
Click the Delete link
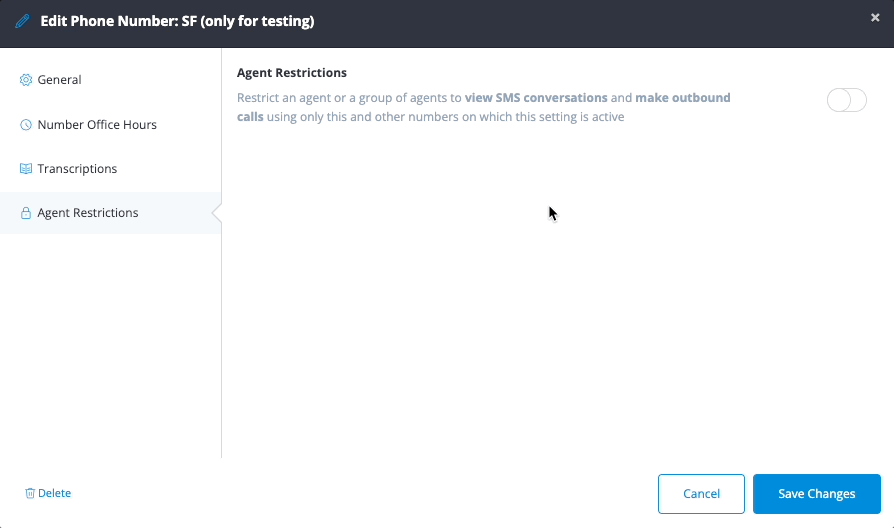point(54,493)
